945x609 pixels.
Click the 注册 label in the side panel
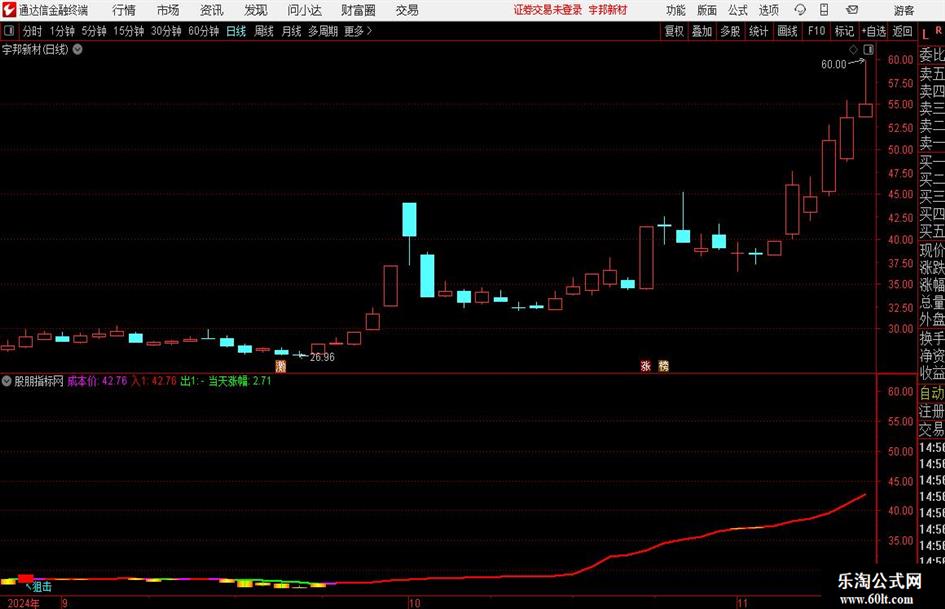click(932, 411)
